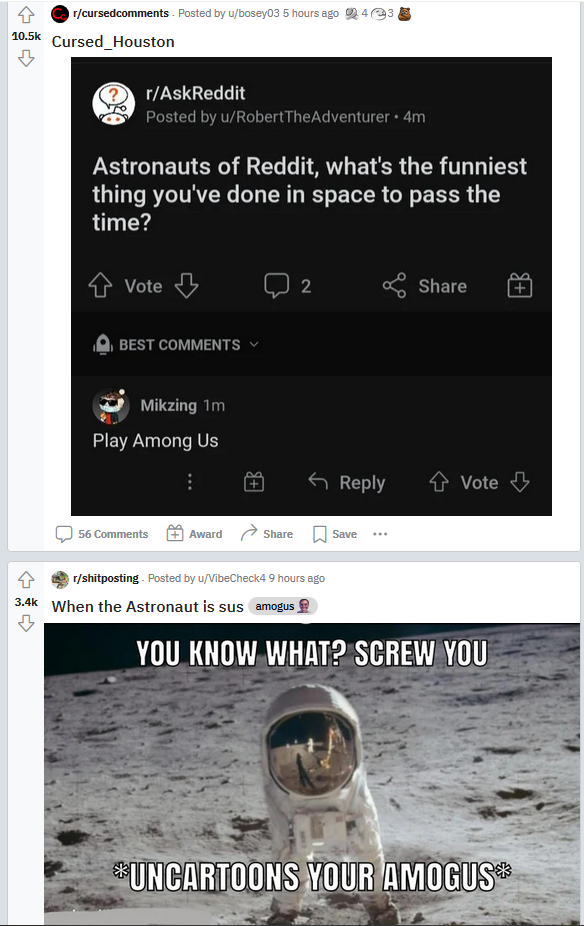Open the AskReddit screenshot image
Screen dimensions: 584x926
click(311, 286)
